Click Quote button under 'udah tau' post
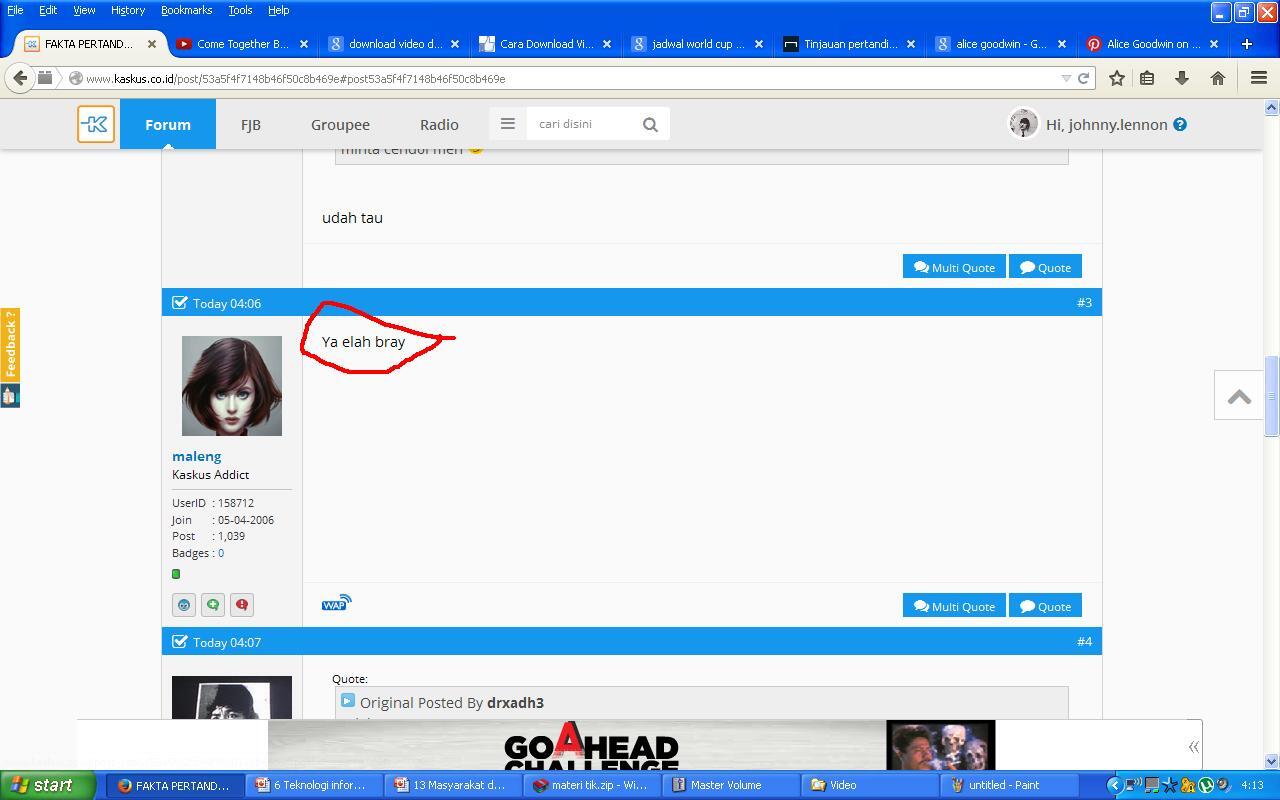Viewport: 1280px width, 800px height. coord(1045,267)
